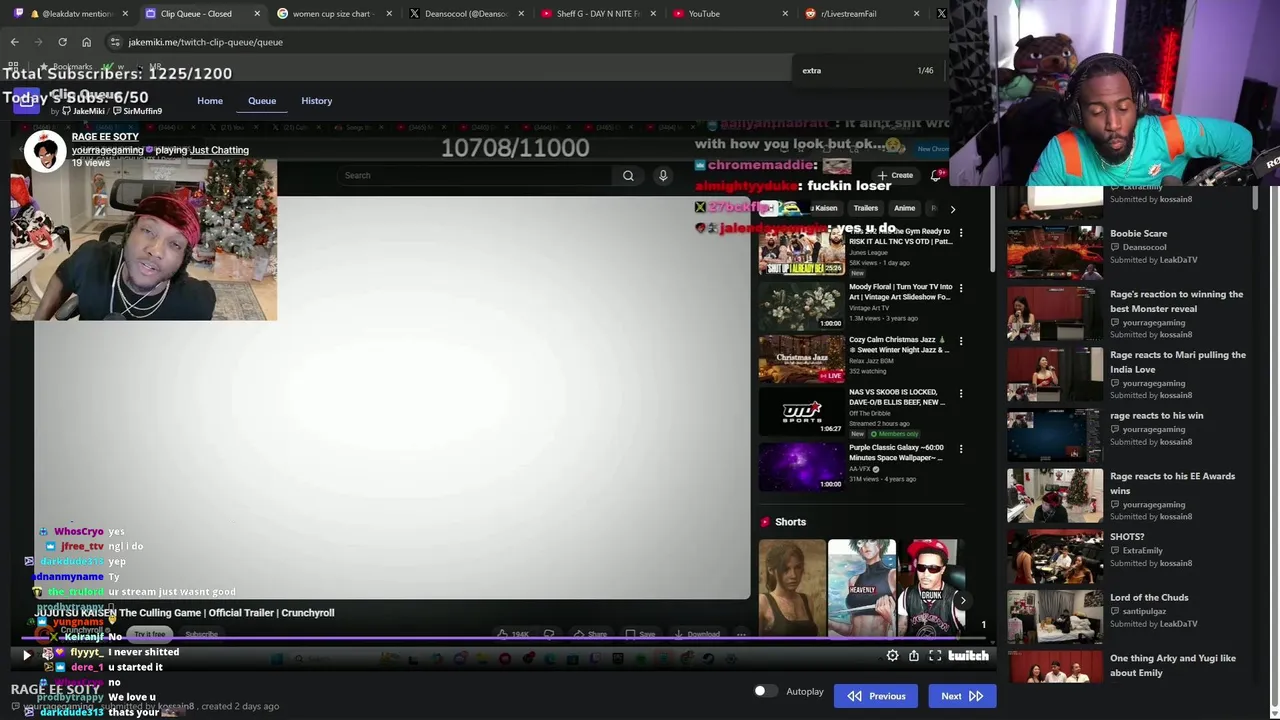Image resolution: width=1280 pixels, height=720 pixels.
Task: Click the browser Back arrow
Action: [14, 42]
